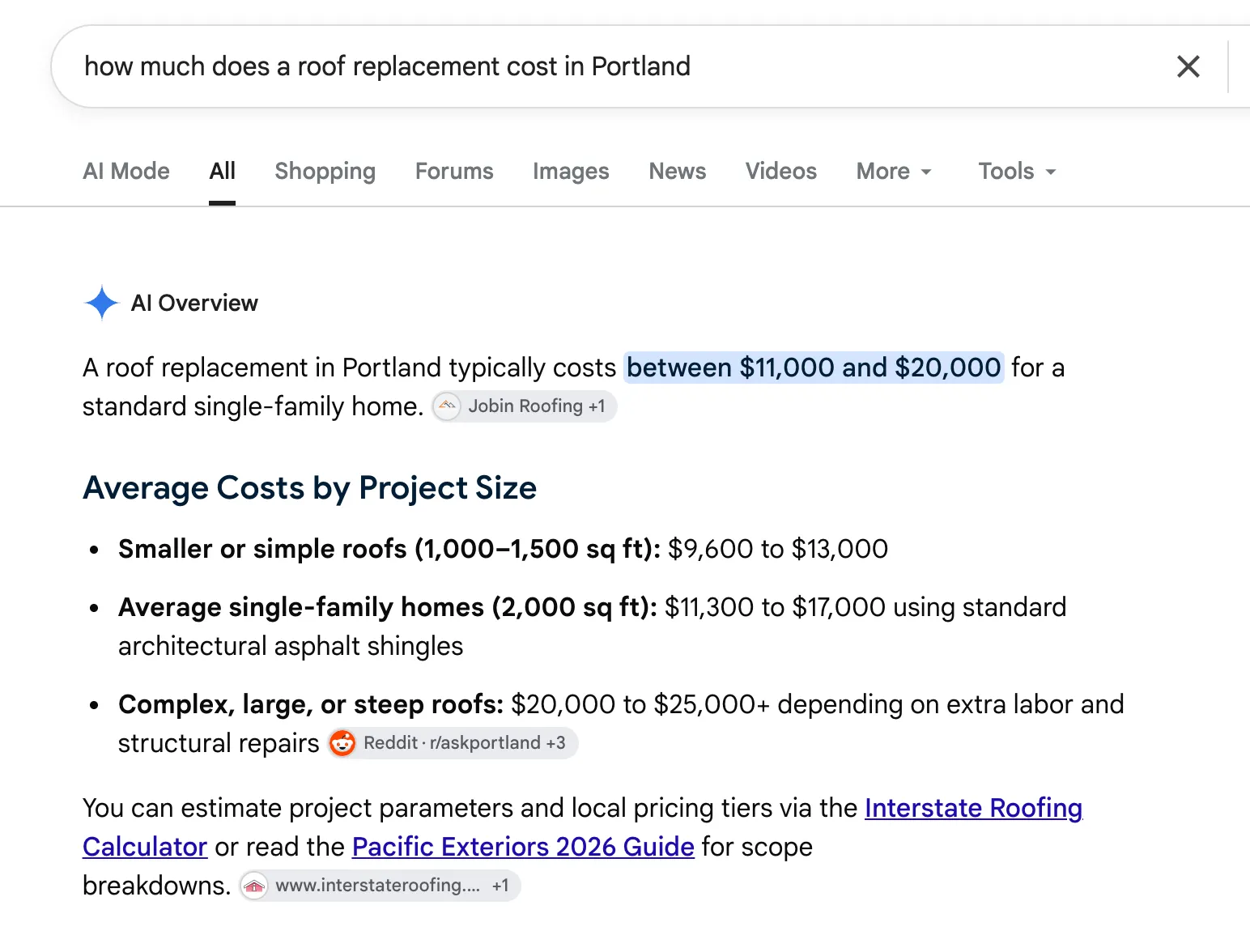Go to the Videos tab
This screenshot has width=1250, height=952.
(781, 171)
